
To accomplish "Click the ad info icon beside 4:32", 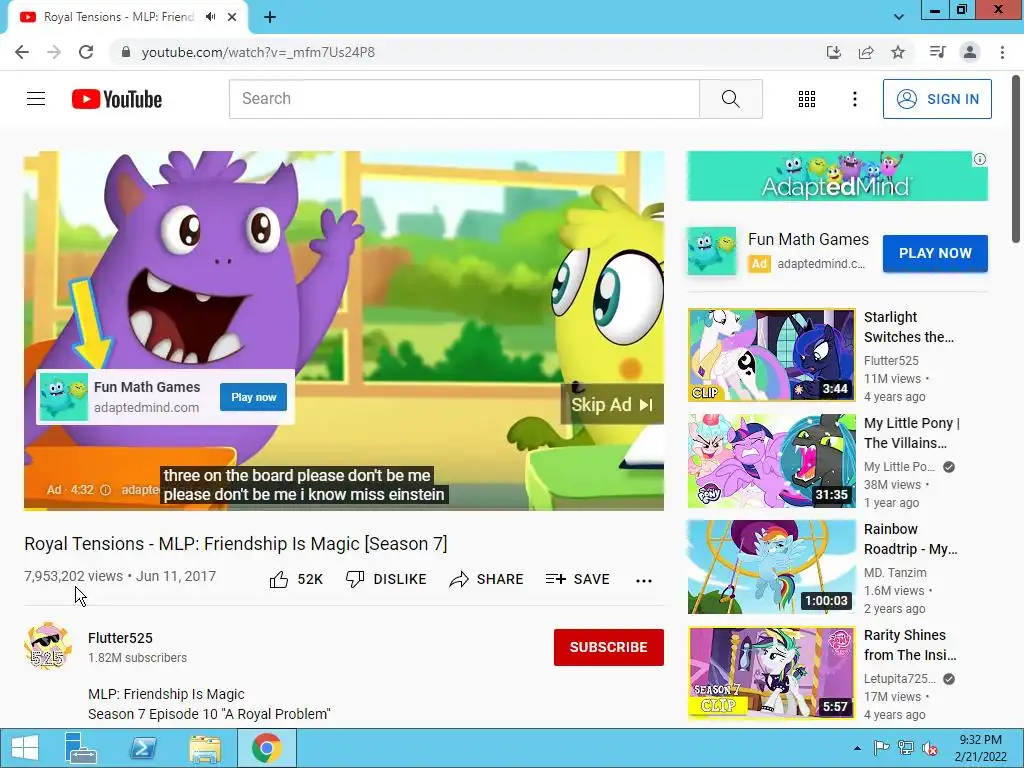I will (x=105, y=490).
